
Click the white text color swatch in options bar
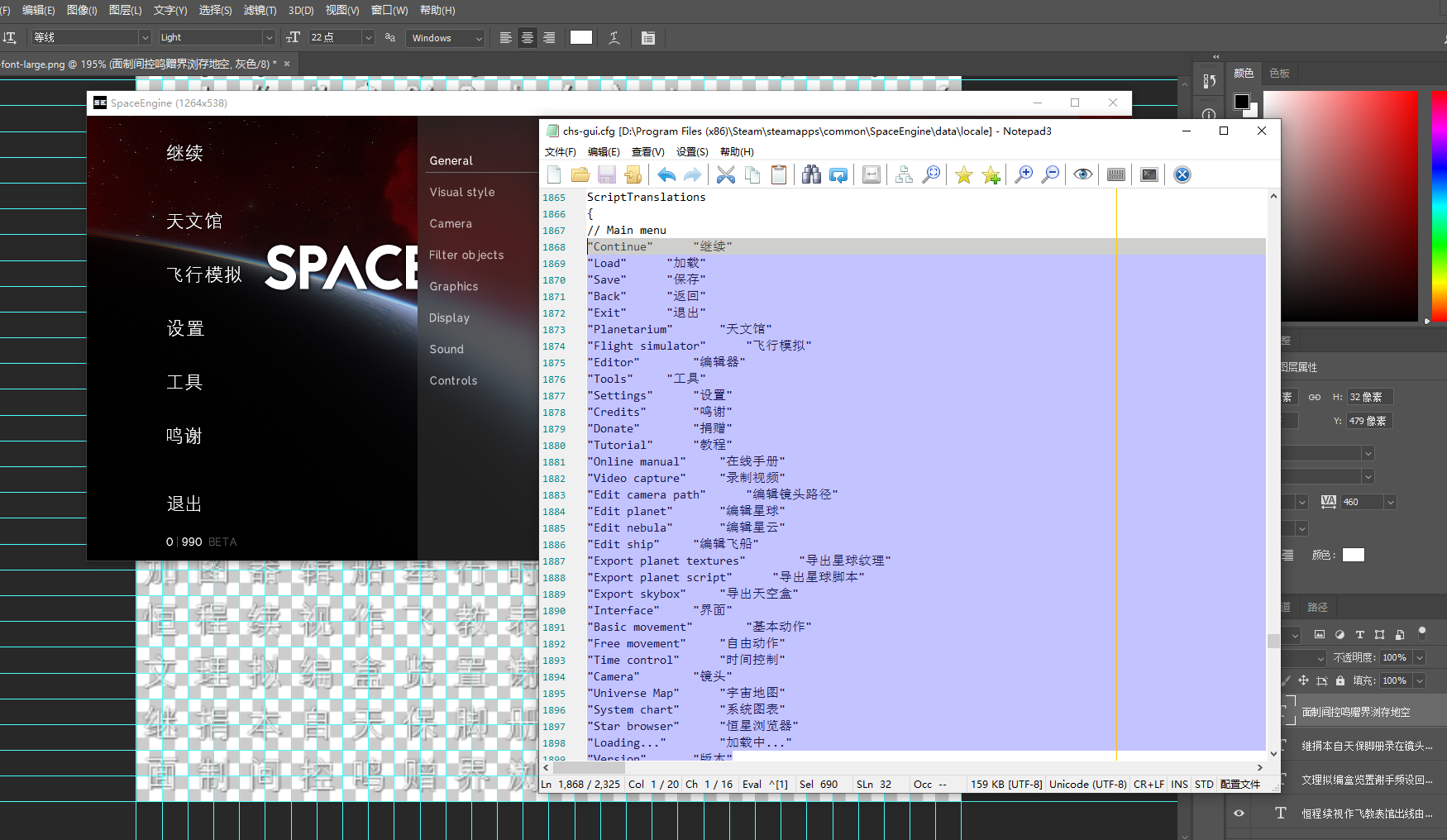pyautogui.click(x=581, y=37)
